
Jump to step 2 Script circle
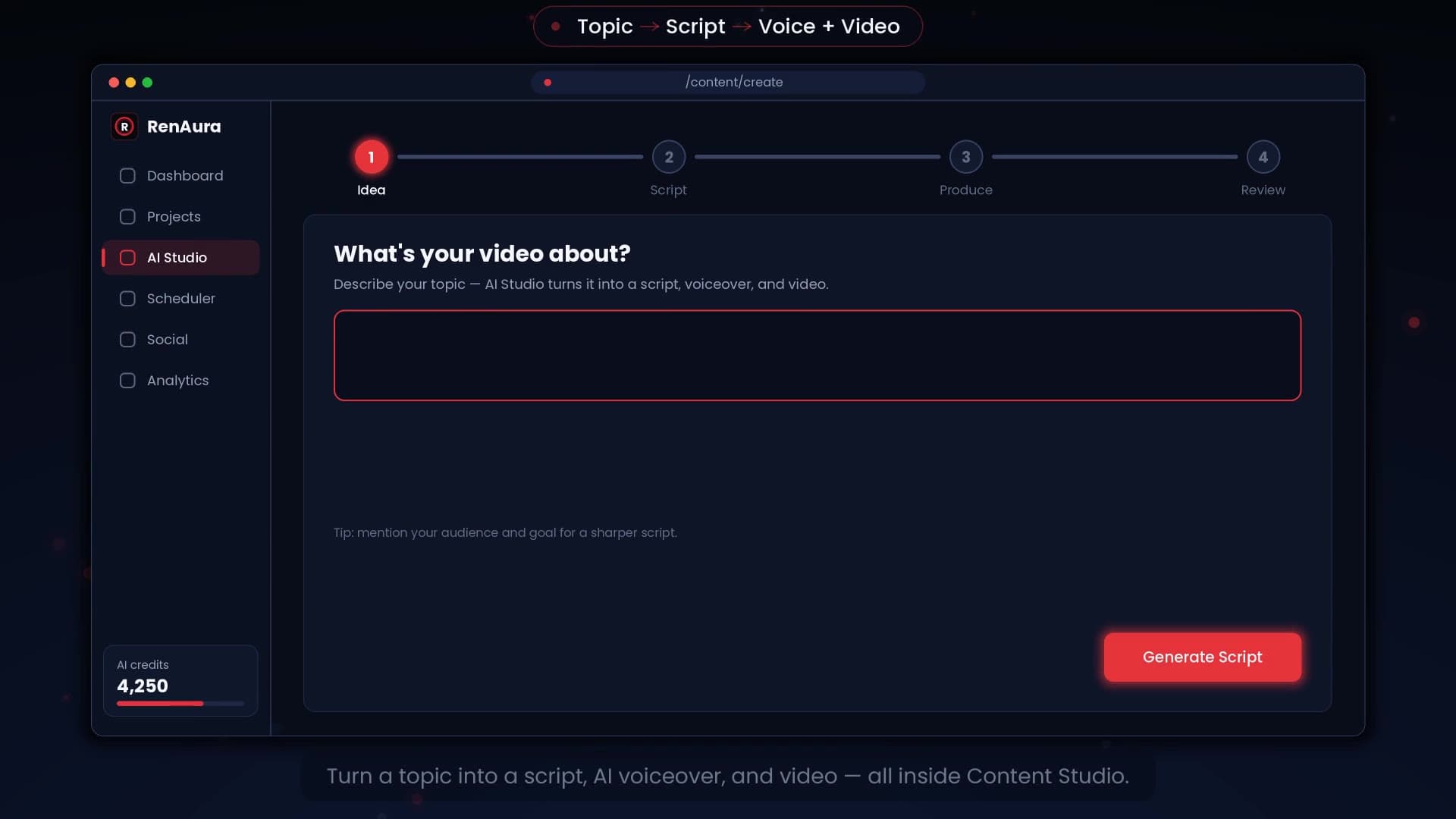669,157
